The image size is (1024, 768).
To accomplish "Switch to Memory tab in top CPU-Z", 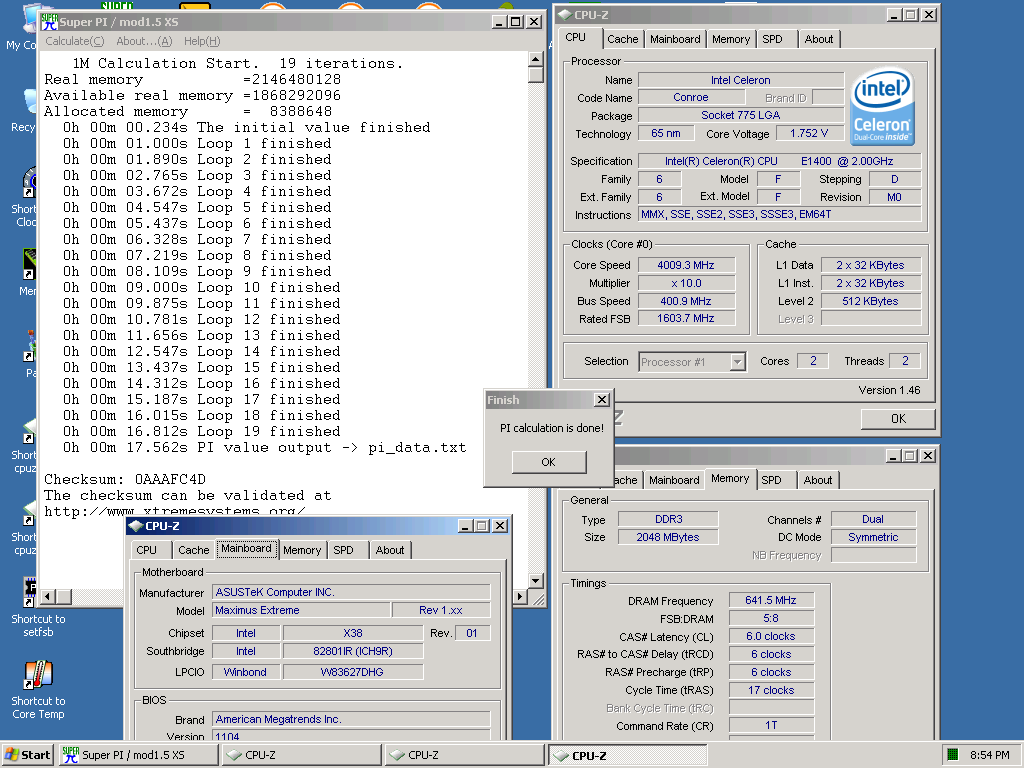I will point(731,39).
